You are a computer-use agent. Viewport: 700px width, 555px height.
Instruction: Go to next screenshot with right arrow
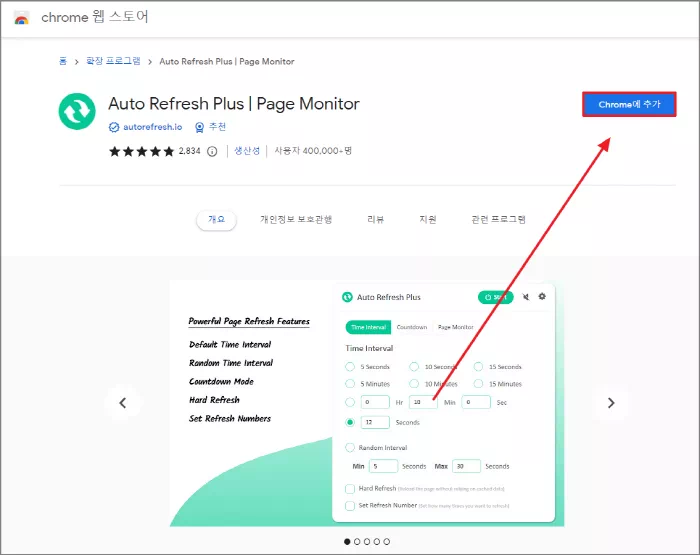pos(611,403)
